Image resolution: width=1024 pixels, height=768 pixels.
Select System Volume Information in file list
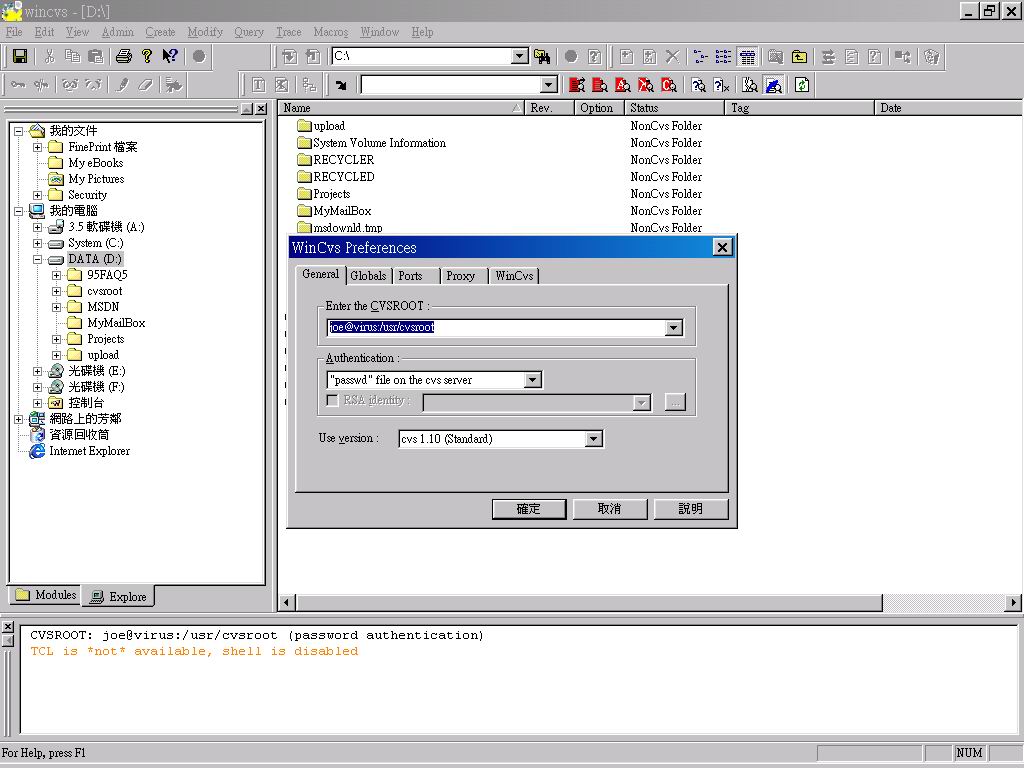click(379, 143)
